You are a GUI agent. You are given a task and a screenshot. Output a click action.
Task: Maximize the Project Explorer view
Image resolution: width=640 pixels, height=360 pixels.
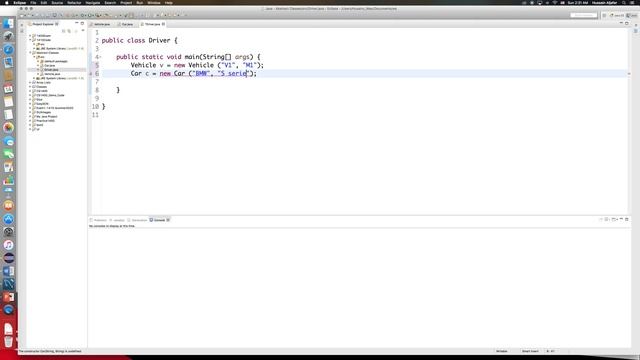(x=82, y=23)
